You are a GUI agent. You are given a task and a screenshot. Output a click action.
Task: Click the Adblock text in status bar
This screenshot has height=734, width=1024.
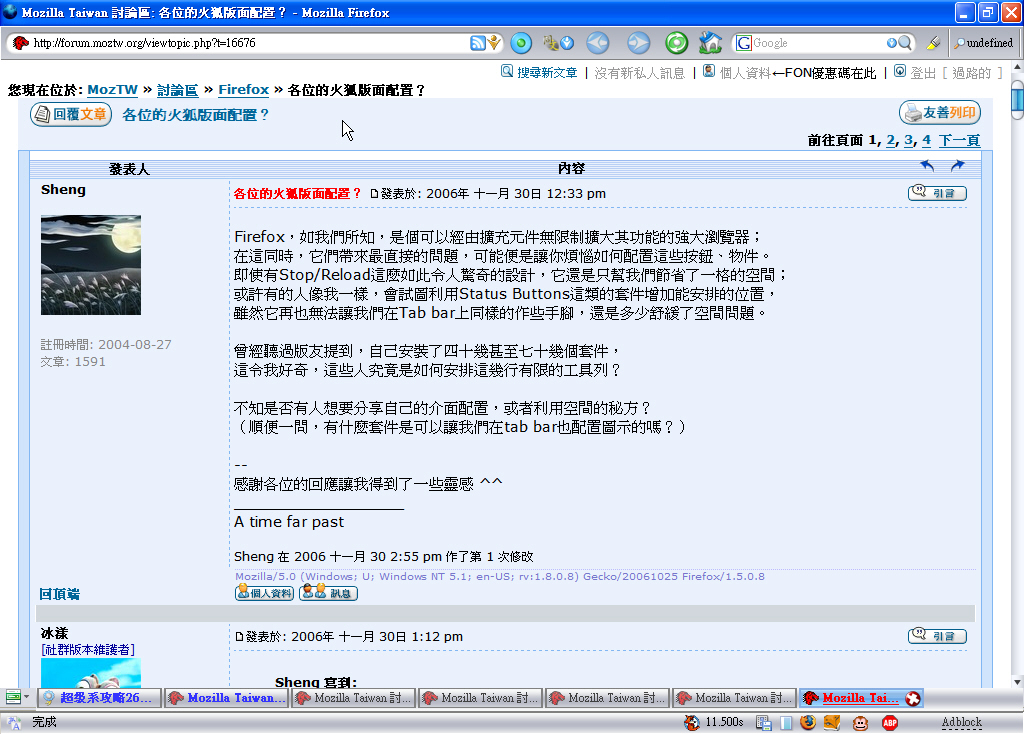[x=961, y=722]
